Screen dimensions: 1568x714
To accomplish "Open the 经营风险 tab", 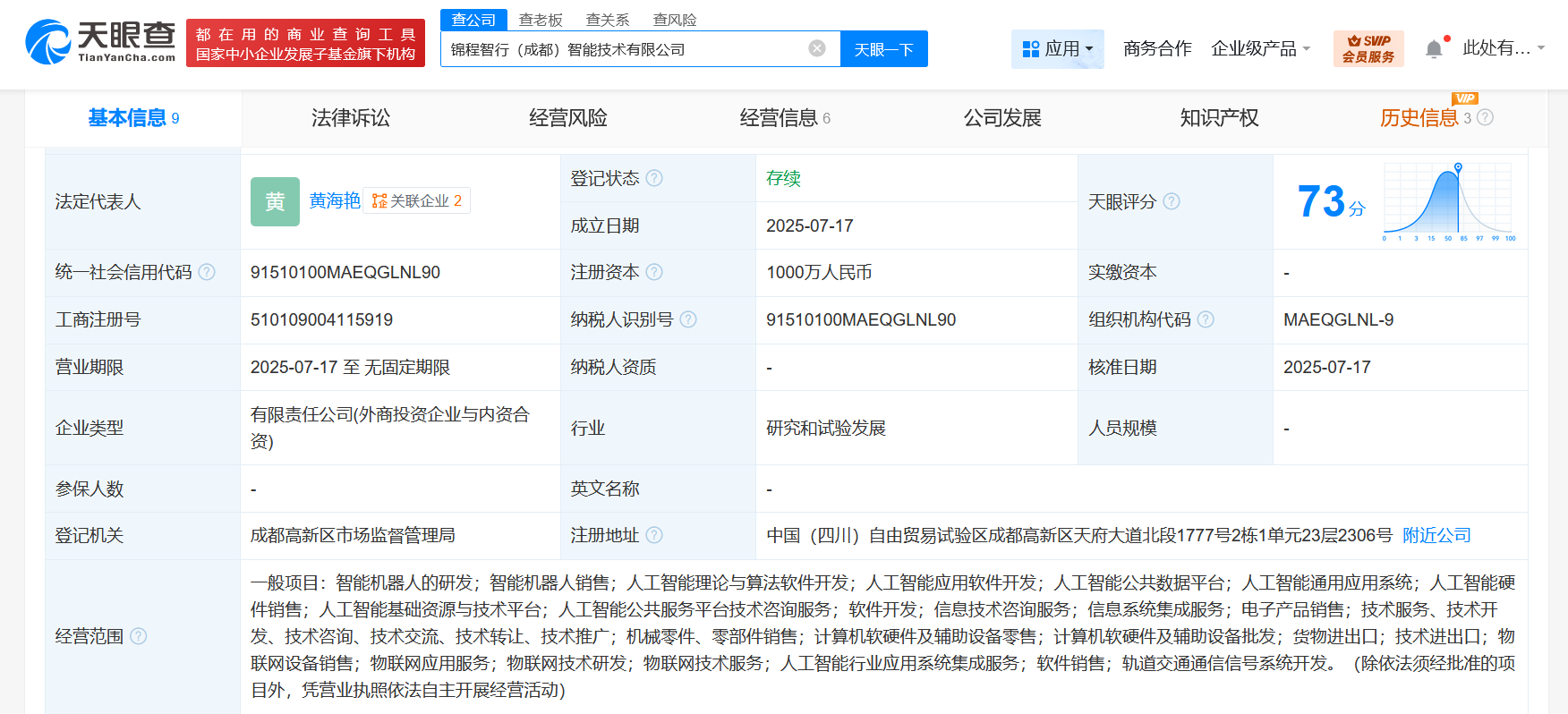I will (x=568, y=118).
